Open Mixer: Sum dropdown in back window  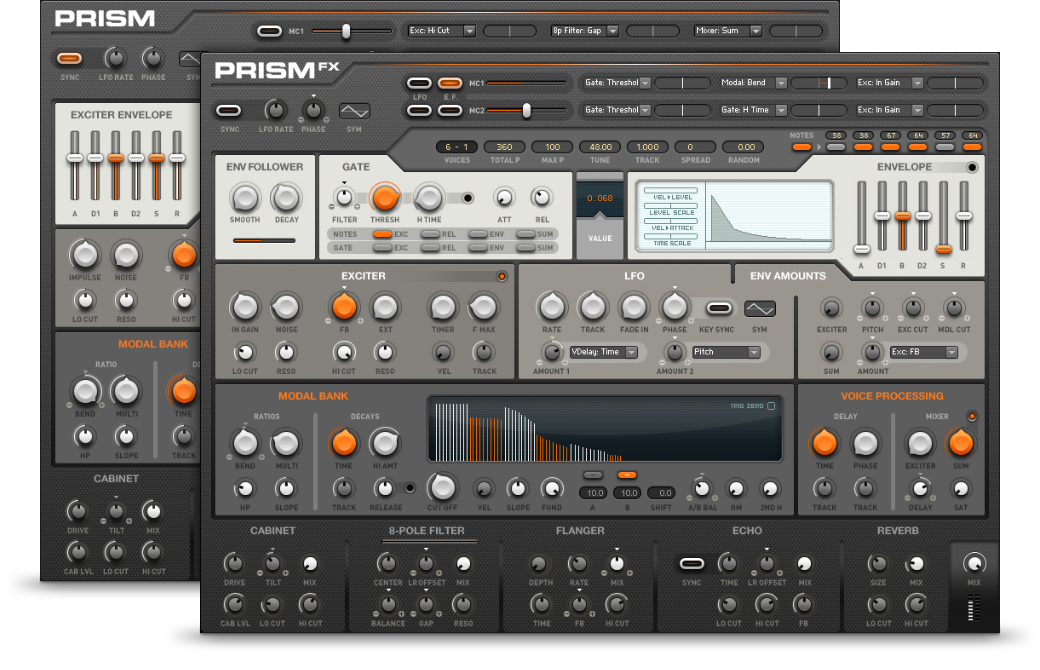pos(728,31)
